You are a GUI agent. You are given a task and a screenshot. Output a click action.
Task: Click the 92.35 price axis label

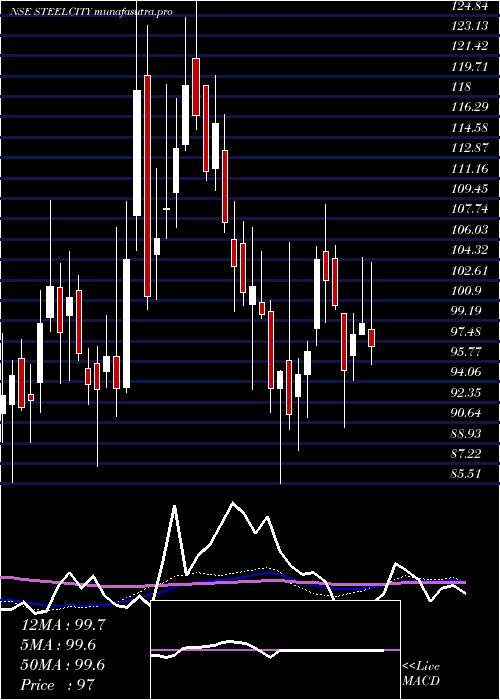click(467, 392)
